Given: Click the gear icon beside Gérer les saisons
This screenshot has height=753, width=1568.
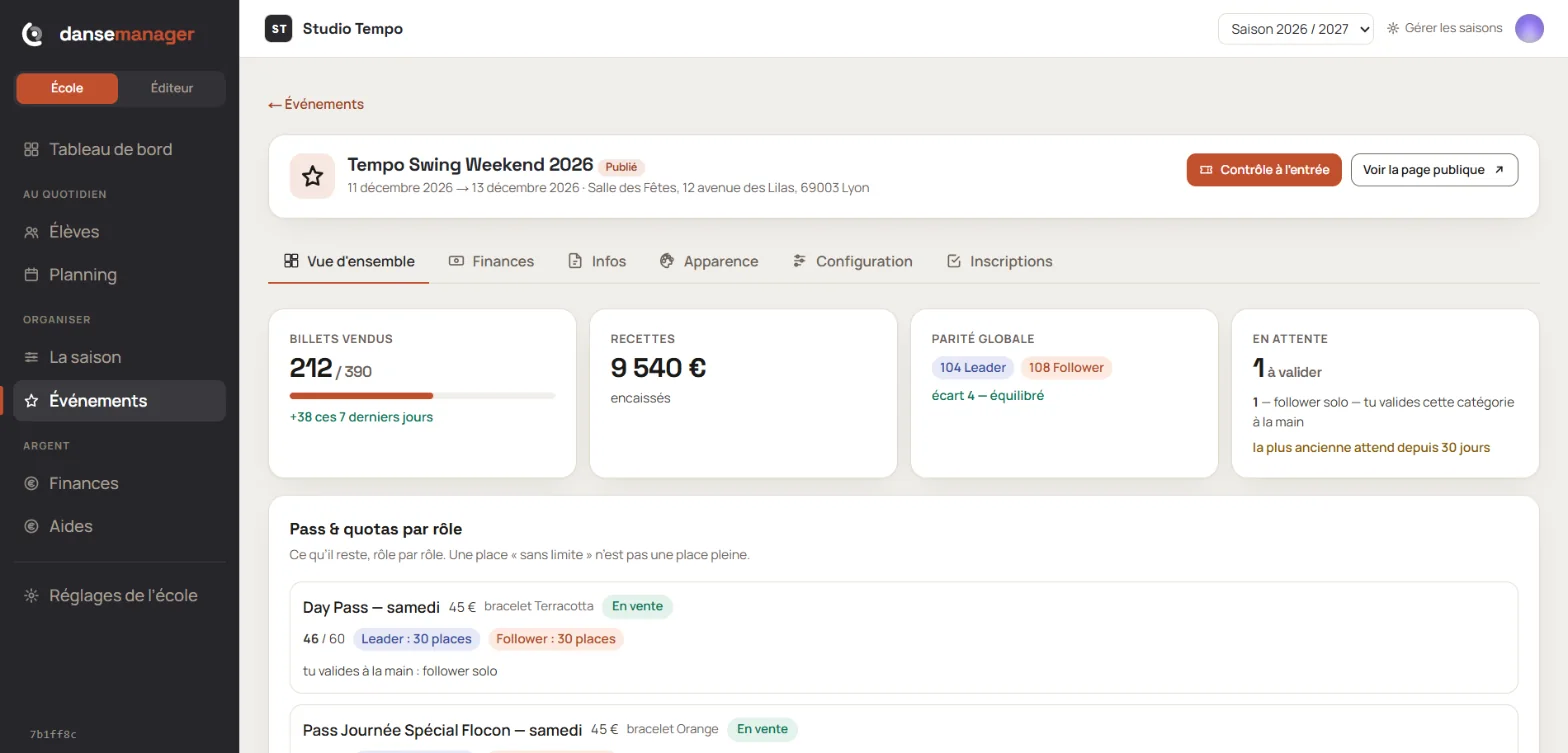Looking at the screenshot, I should (x=1393, y=29).
